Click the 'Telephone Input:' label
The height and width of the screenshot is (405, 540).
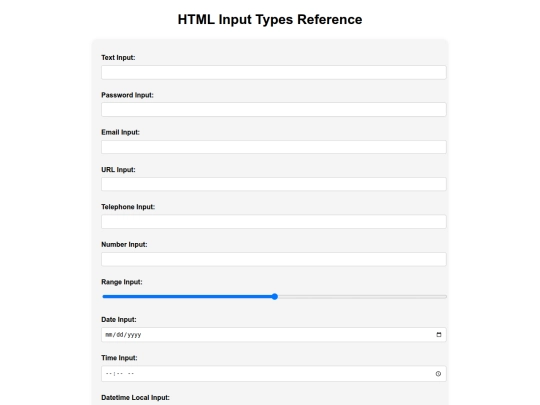click(x=128, y=207)
